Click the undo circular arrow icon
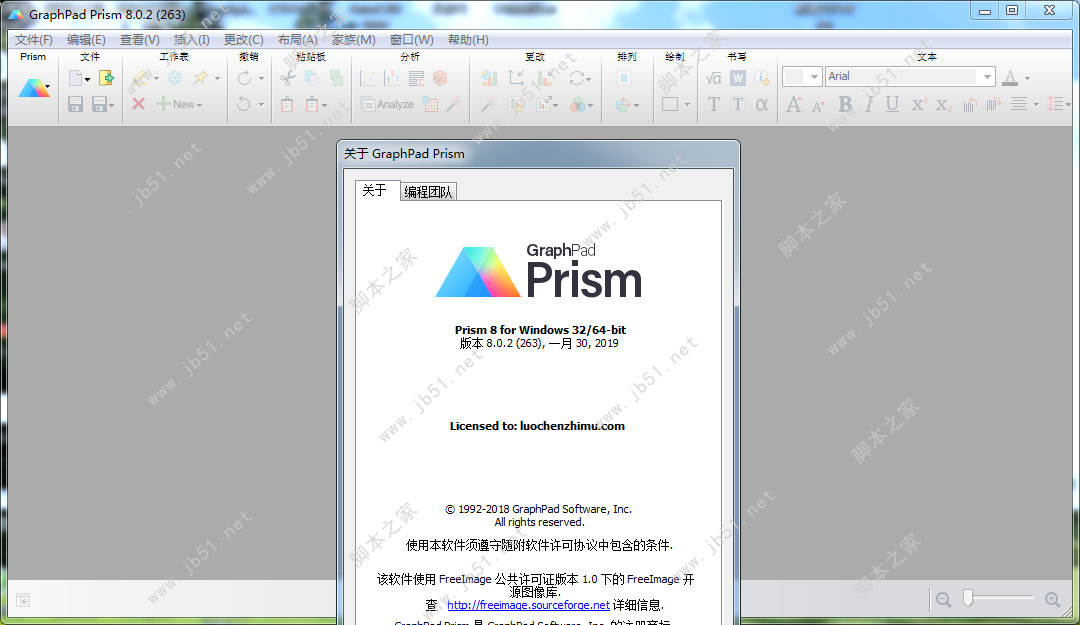This screenshot has height=625, width=1080. (245, 104)
